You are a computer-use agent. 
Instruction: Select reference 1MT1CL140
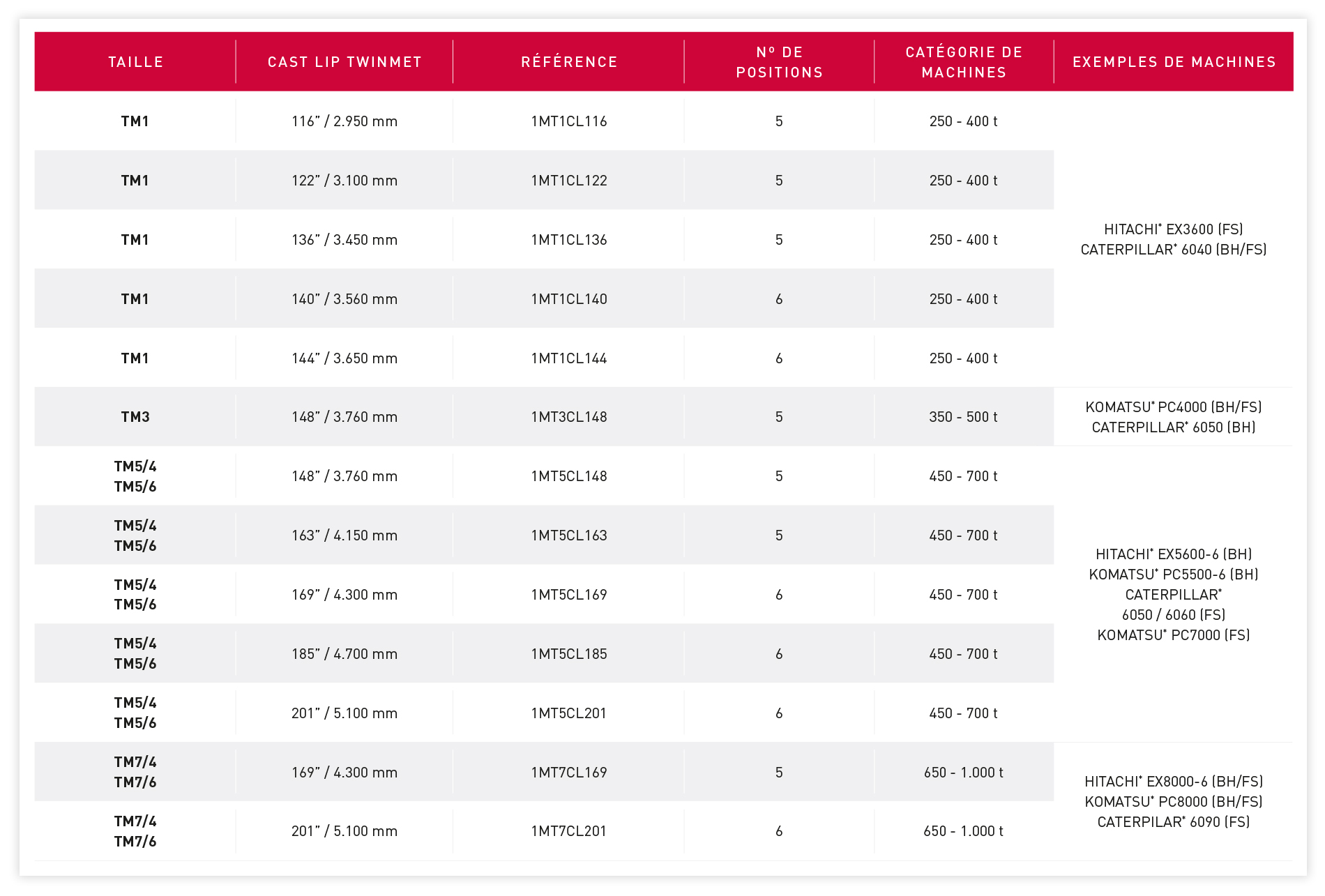click(569, 299)
